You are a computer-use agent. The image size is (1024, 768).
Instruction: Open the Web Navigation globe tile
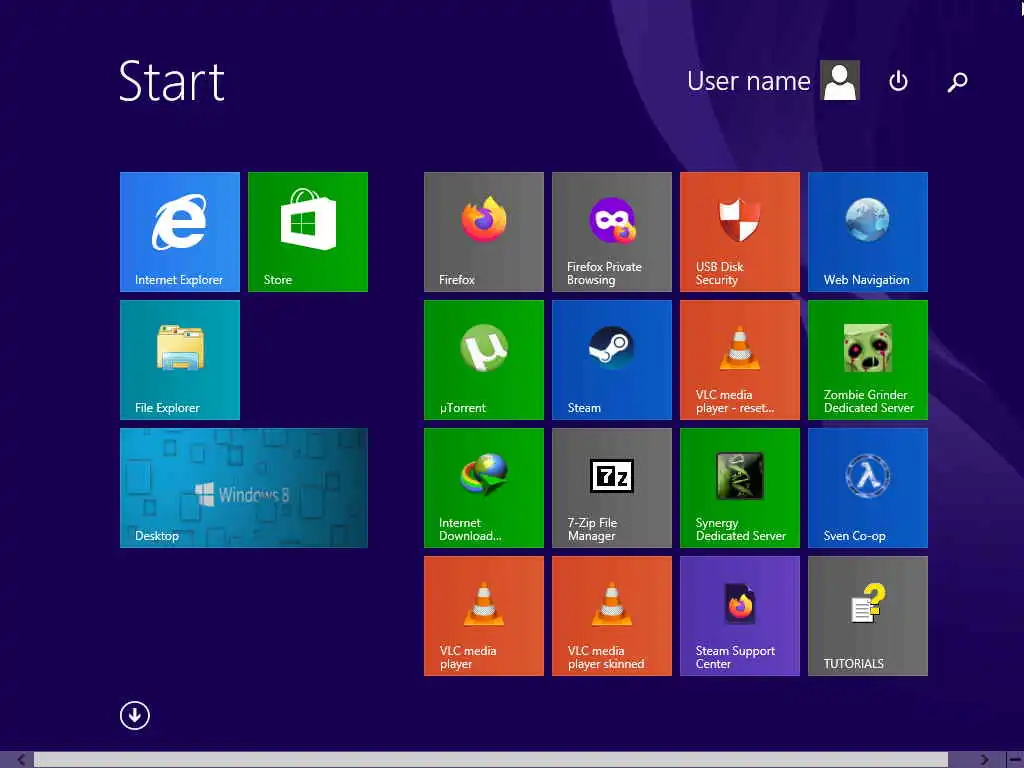pyautogui.click(x=867, y=232)
